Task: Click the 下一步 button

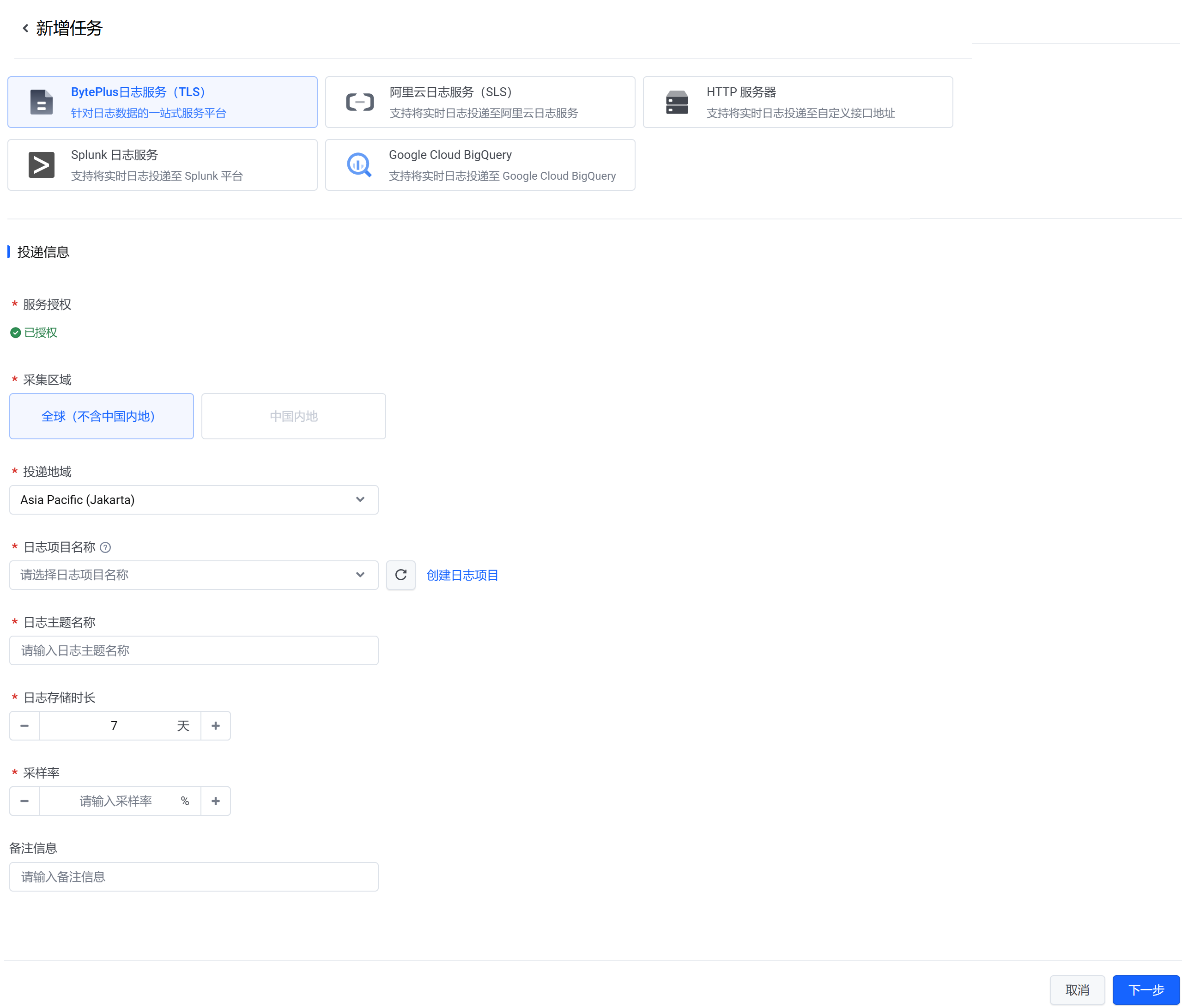Action: click(x=1146, y=990)
